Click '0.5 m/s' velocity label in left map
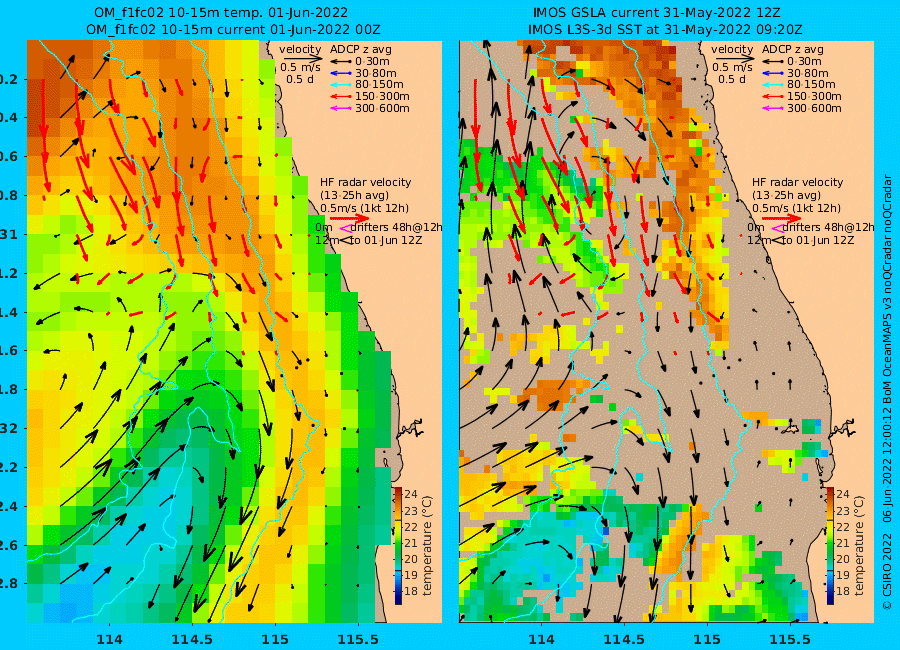The height and width of the screenshot is (650, 900). pyautogui.click(x=300, y=67)
